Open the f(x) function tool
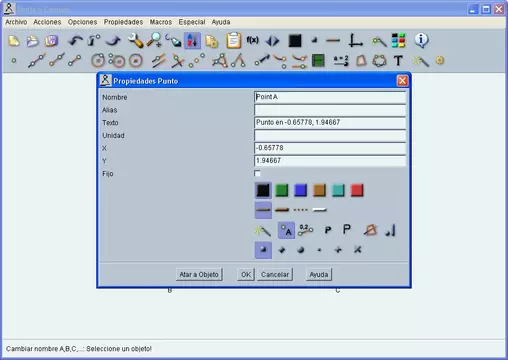The height and width of the screenshot is (360, 508). tap(252, 40)
